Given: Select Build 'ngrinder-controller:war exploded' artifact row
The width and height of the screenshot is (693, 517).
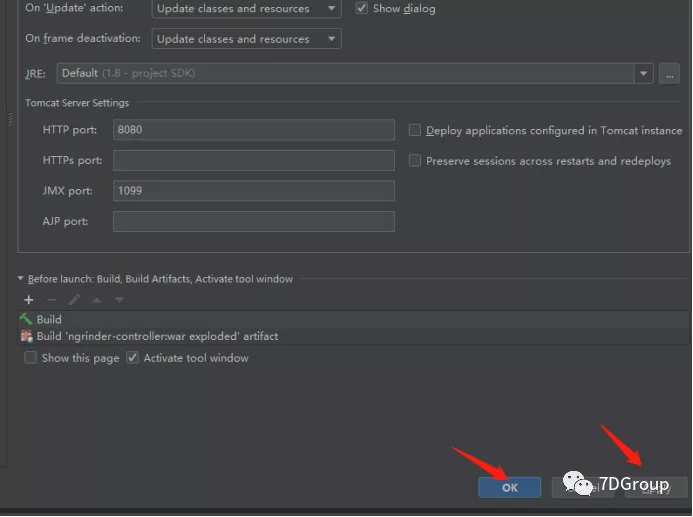Looking at the screenshot, I should click(354, 336).
